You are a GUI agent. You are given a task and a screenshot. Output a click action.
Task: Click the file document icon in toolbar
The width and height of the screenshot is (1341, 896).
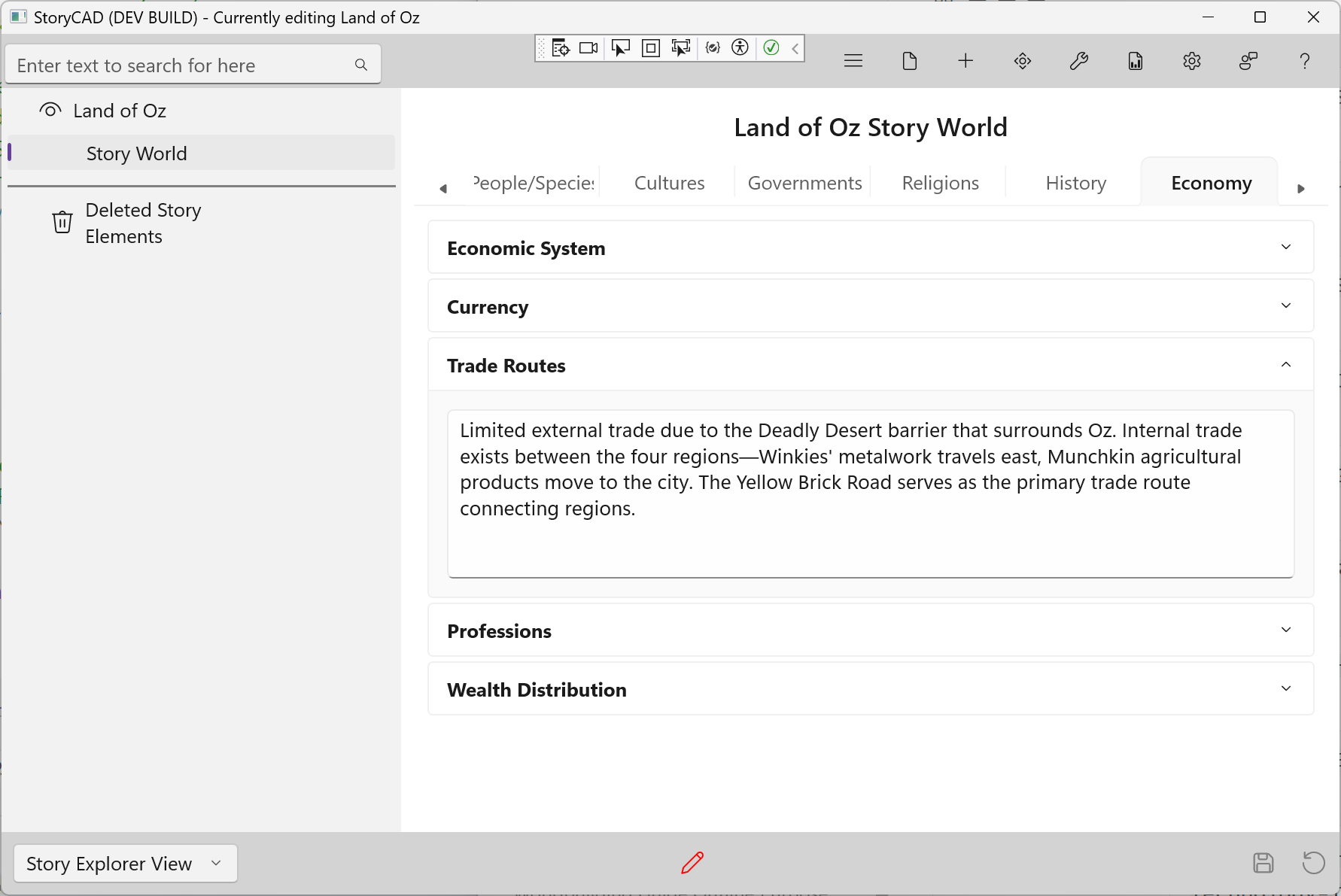(x=909, y=61)
